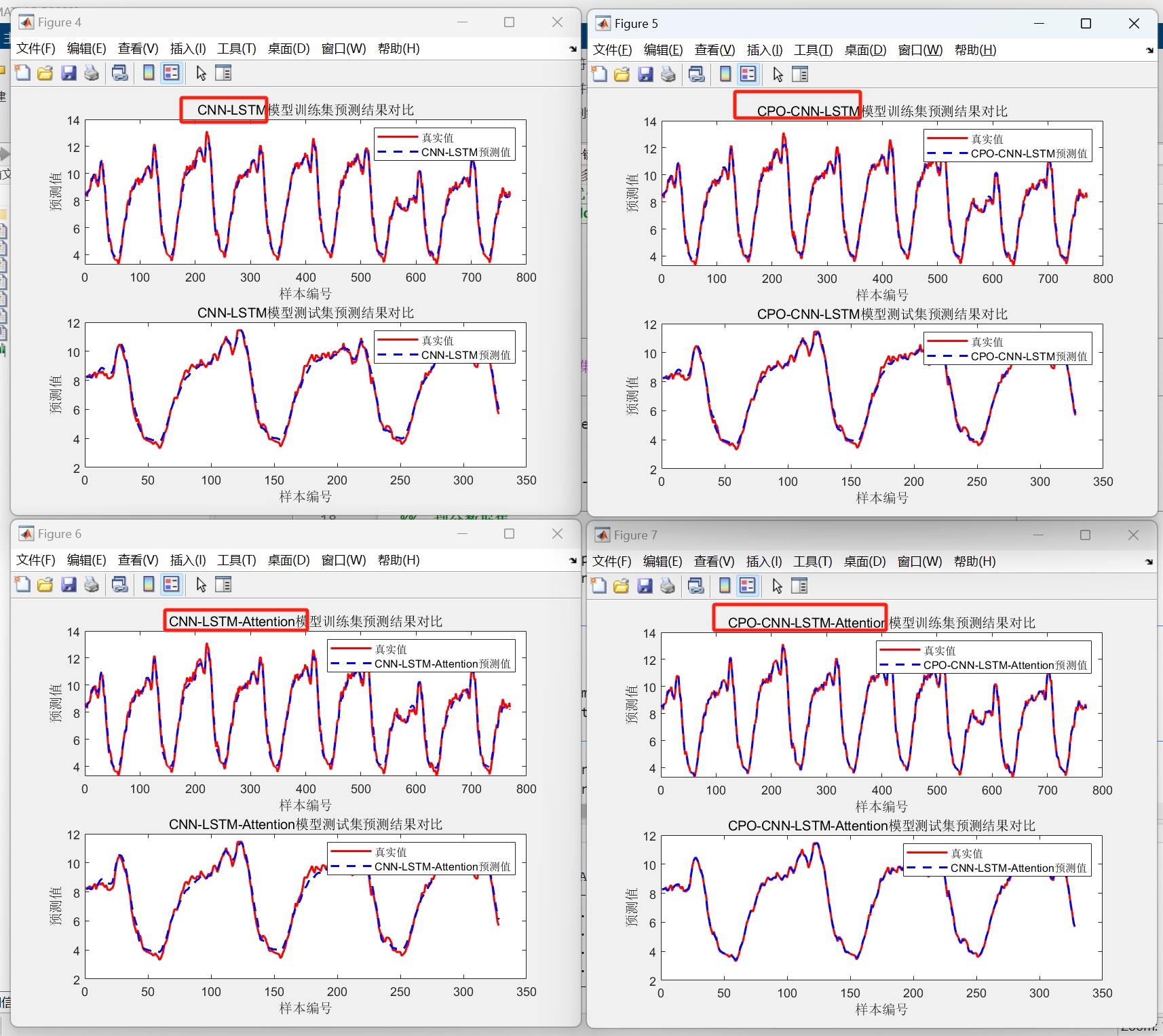Click Print icon in Figure 6 toolbar
Screen dimensions: 1163x1036
click(x=92, y=584)
